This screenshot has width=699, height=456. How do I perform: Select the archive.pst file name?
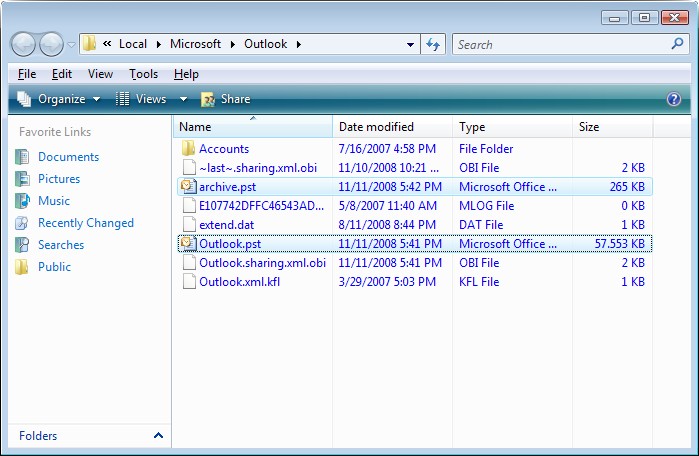[x=227, y=187]
